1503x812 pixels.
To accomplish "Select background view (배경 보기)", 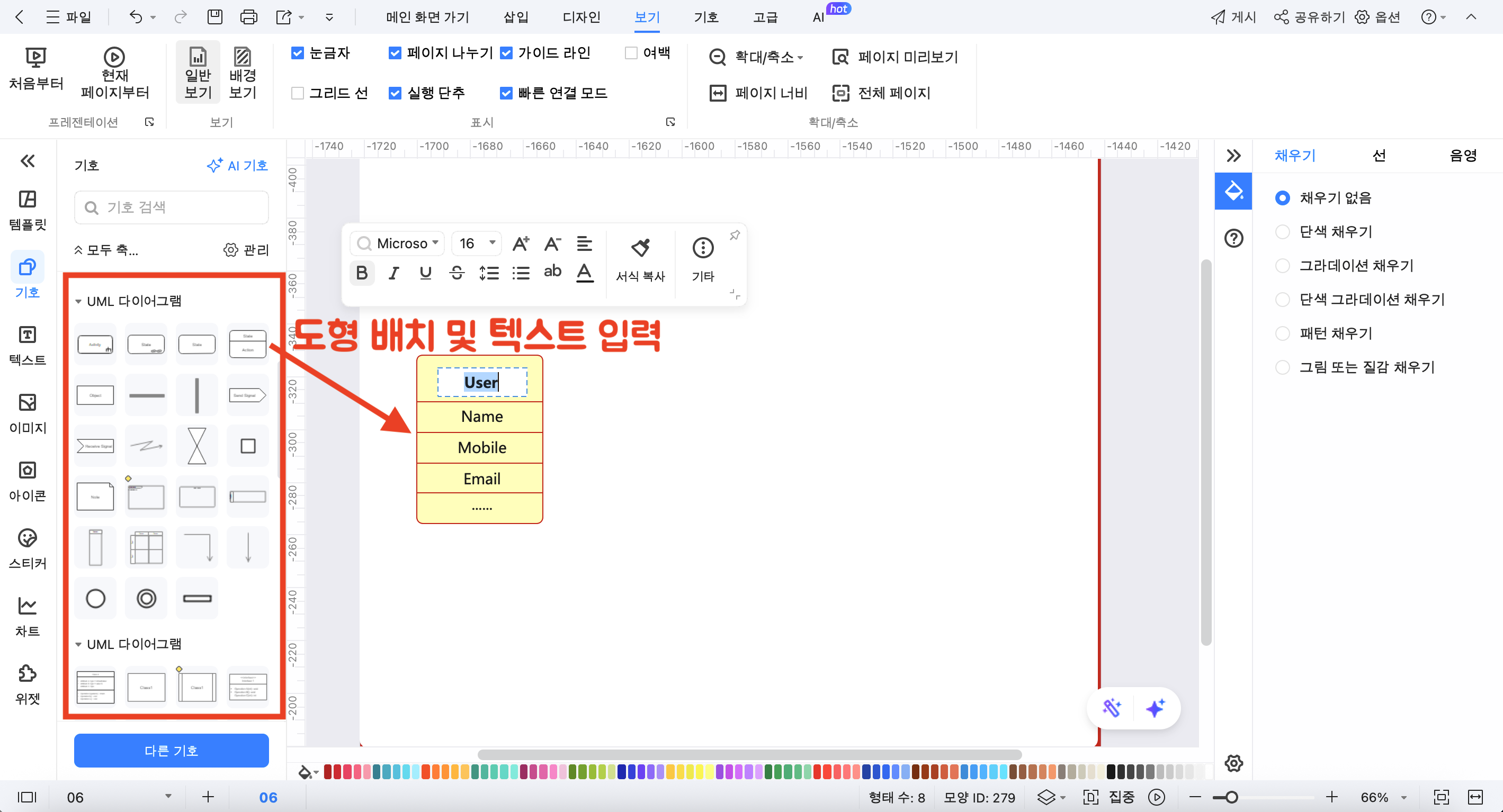I will click(x=243, y=73).
